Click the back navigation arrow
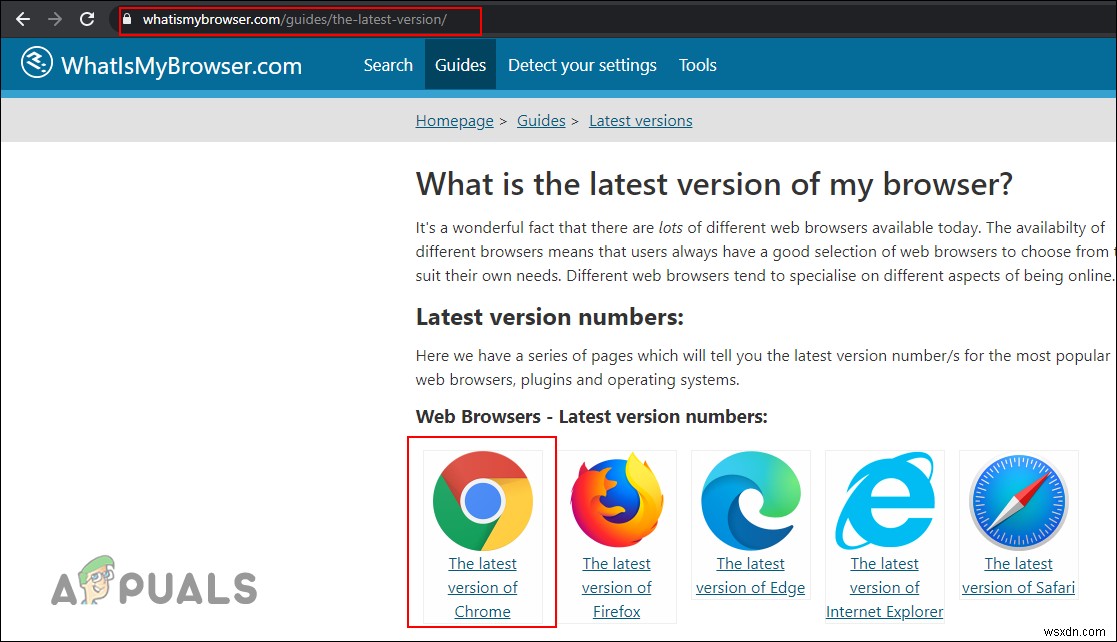 [22, 19]
